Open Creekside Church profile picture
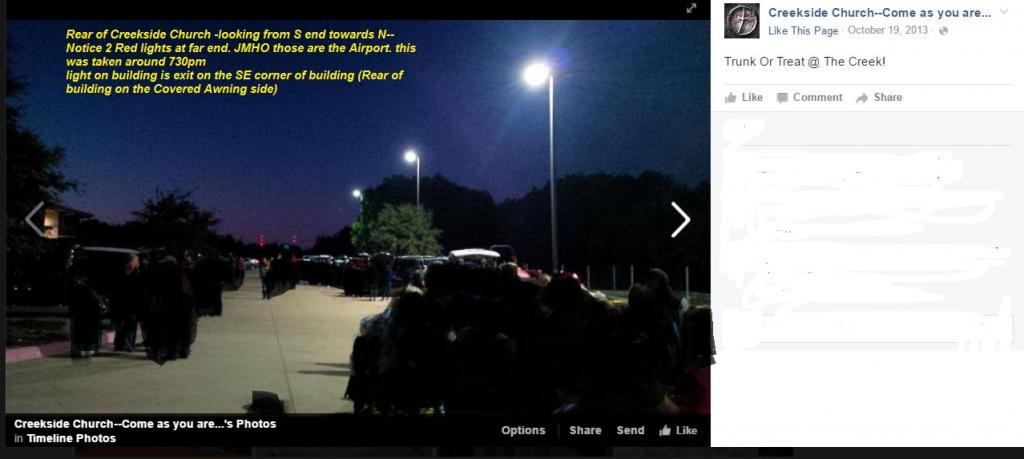This screenshot has height=459, width=1024. 741,21
